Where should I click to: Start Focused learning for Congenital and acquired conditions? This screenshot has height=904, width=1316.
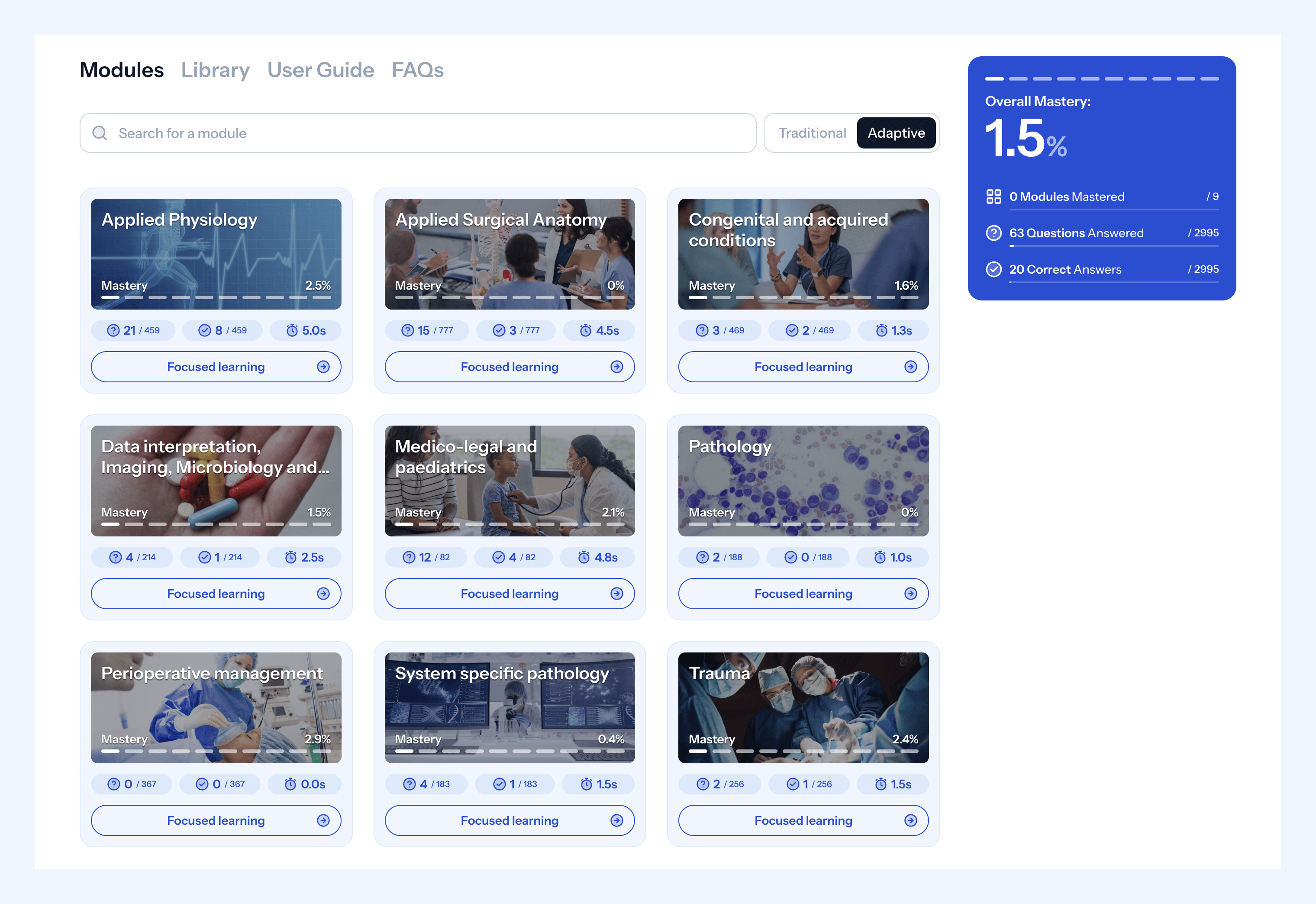803,367
